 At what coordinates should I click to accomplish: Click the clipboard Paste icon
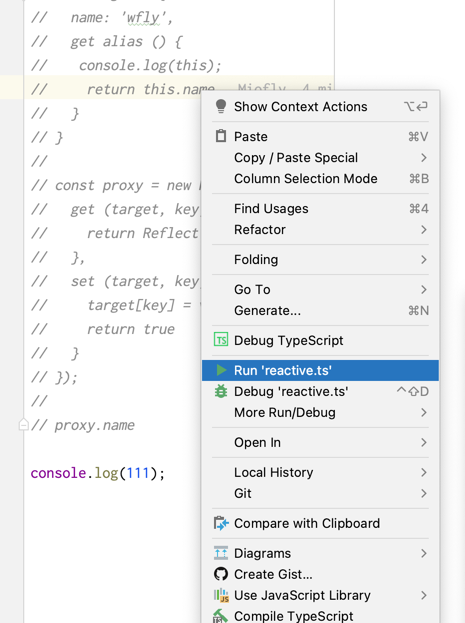click(x=221, y=136)
